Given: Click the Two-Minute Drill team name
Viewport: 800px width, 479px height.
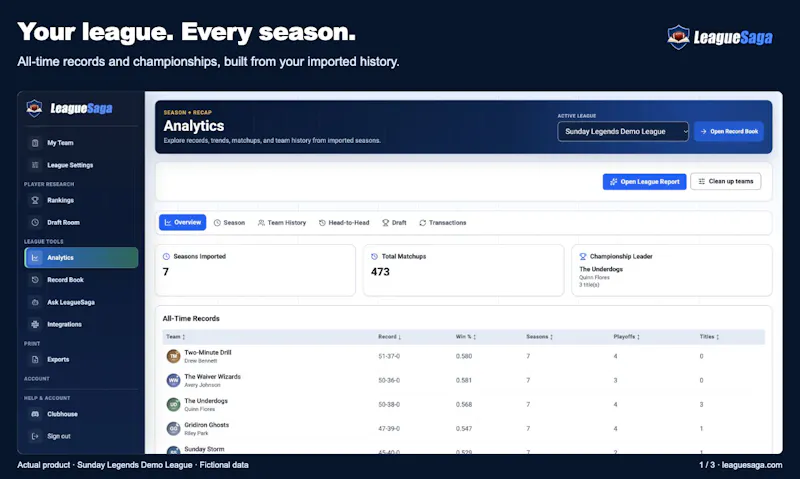Looking at the screenshot, I should coord(208,352).
